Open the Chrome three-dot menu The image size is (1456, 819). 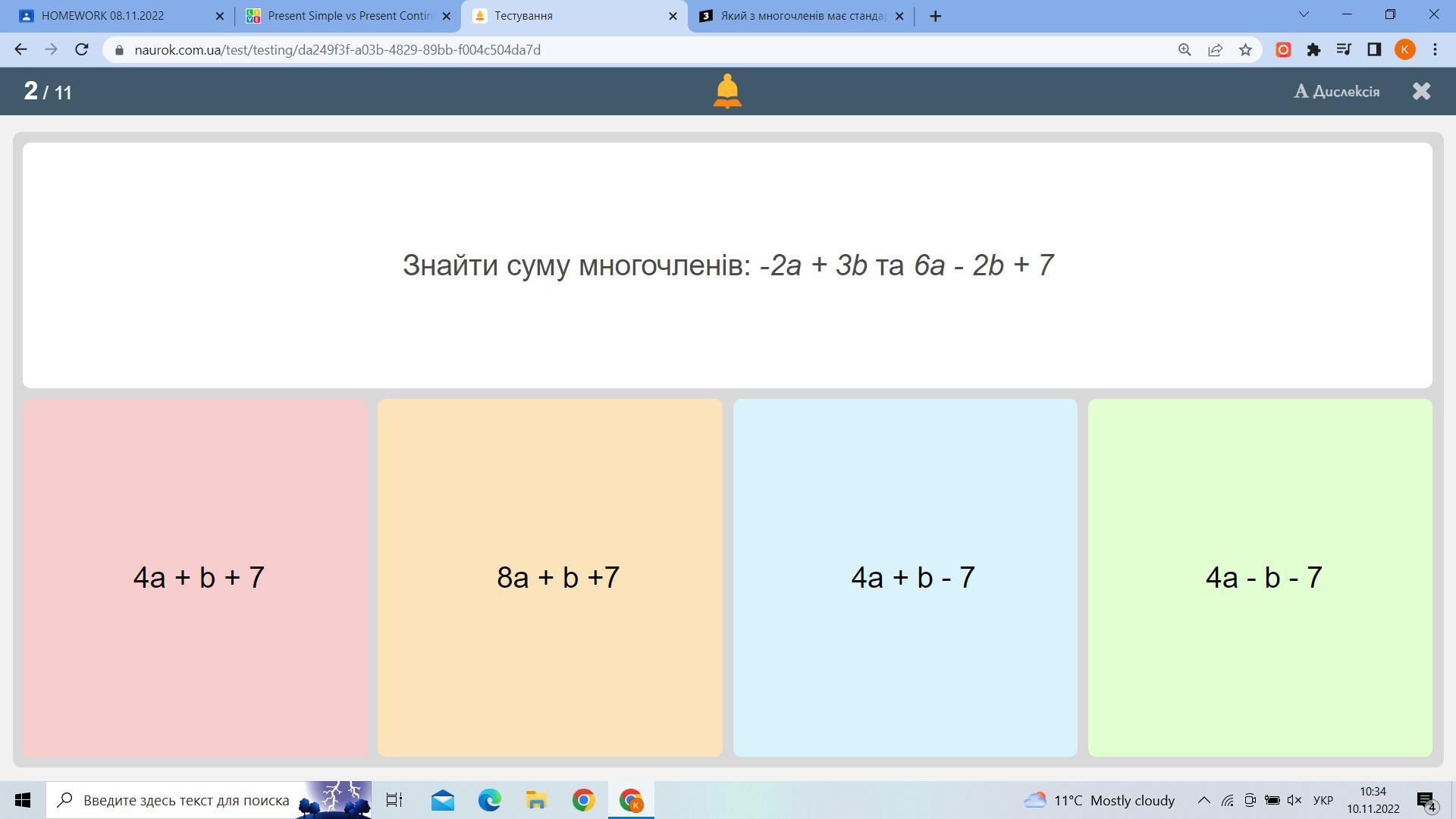1435,49
